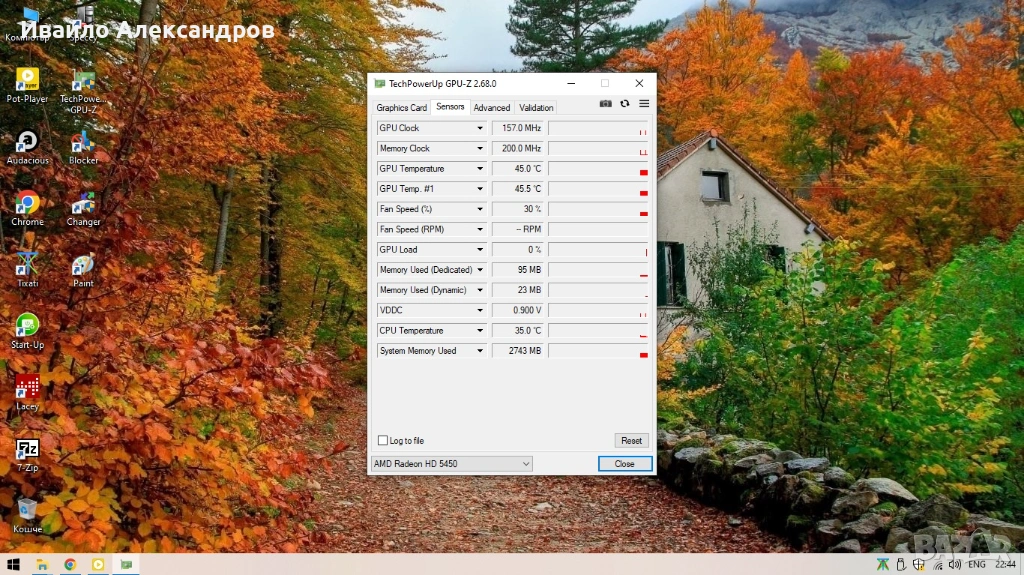Click the Close button in GPU-Z
The height and width of the screenshot is (575, 1024).
pyautogui.click(x=625, y=464)
